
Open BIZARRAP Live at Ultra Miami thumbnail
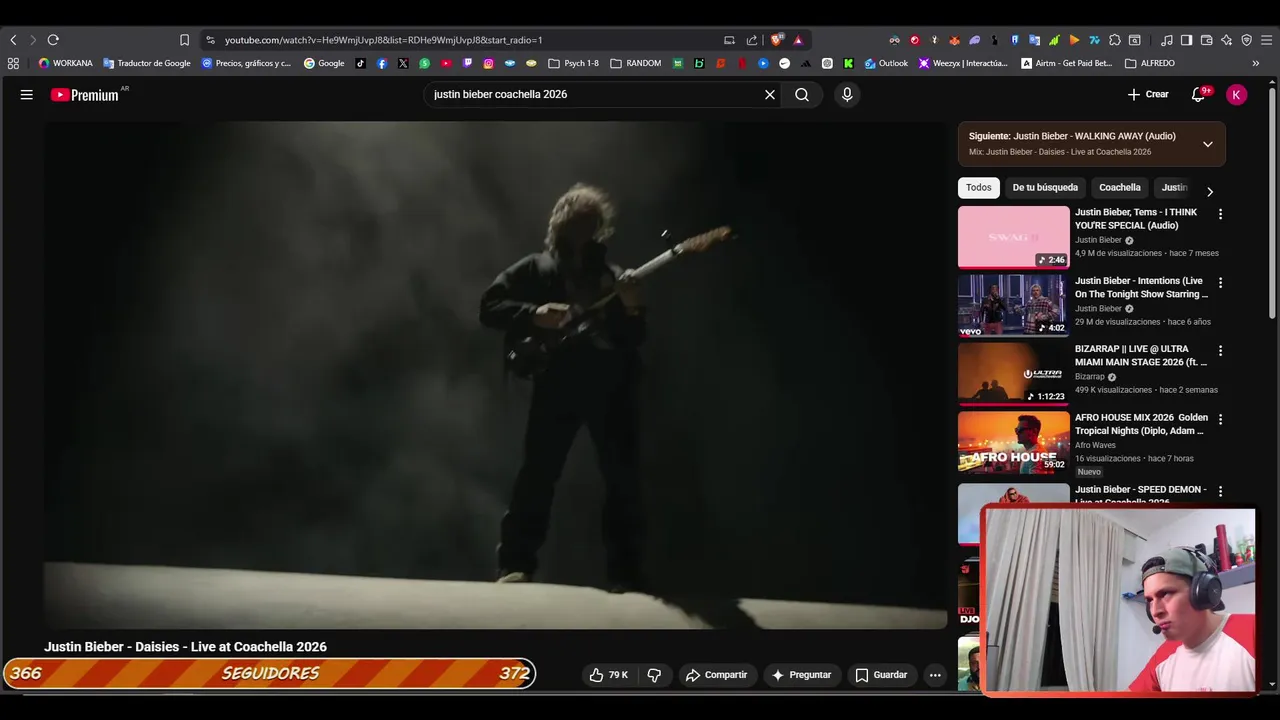[1014, 374]
